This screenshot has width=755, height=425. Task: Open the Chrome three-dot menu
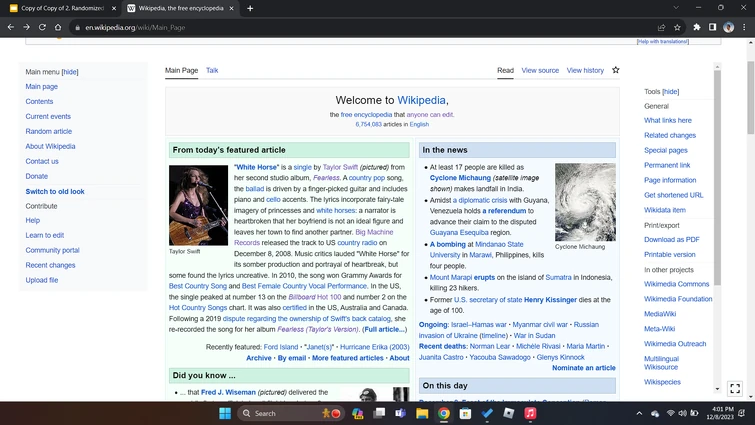pyautogui.click(x=744, y=27)
